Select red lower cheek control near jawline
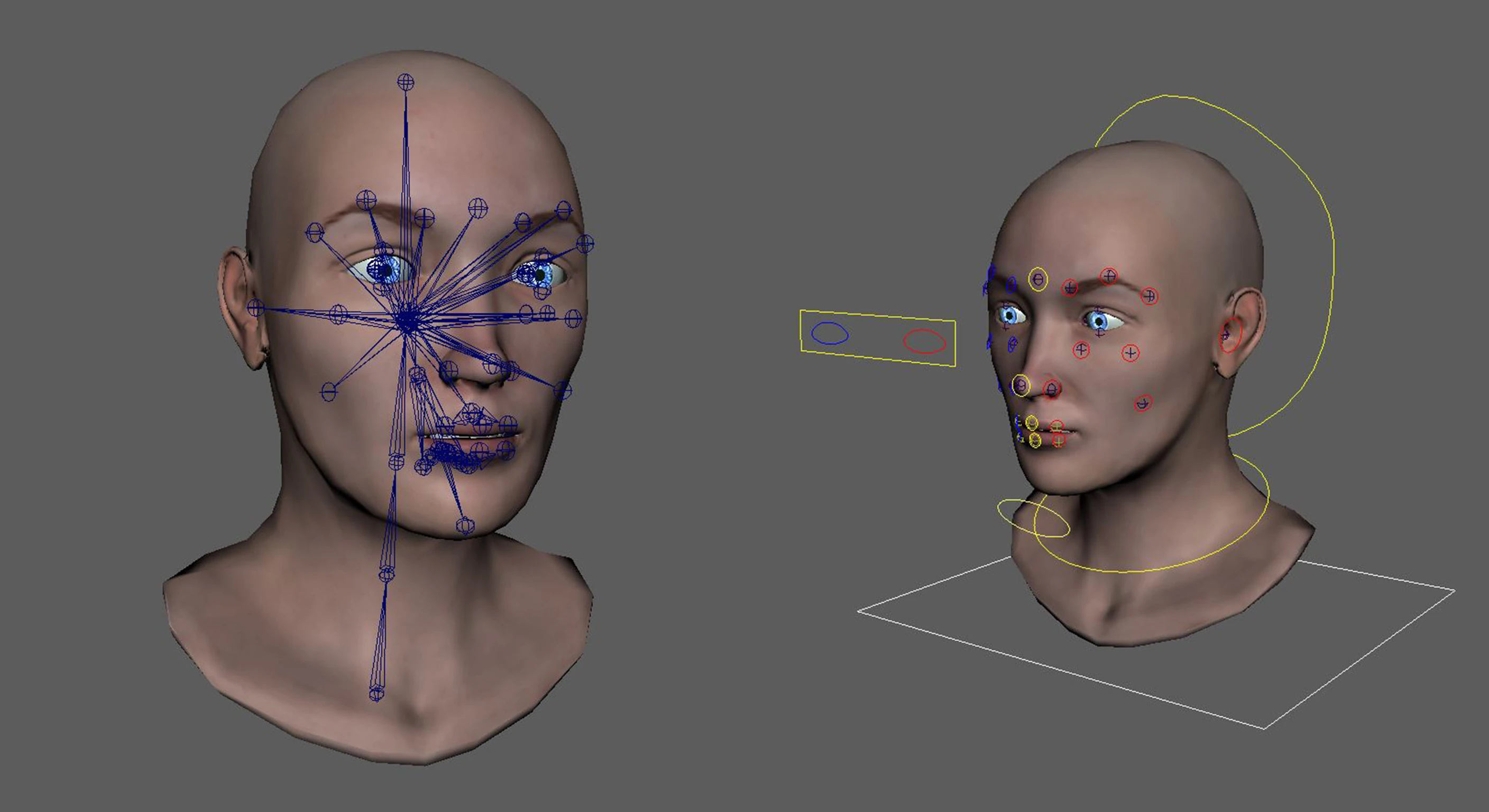Viewport: 1489px width, 812px height. tap(1143, 403)
